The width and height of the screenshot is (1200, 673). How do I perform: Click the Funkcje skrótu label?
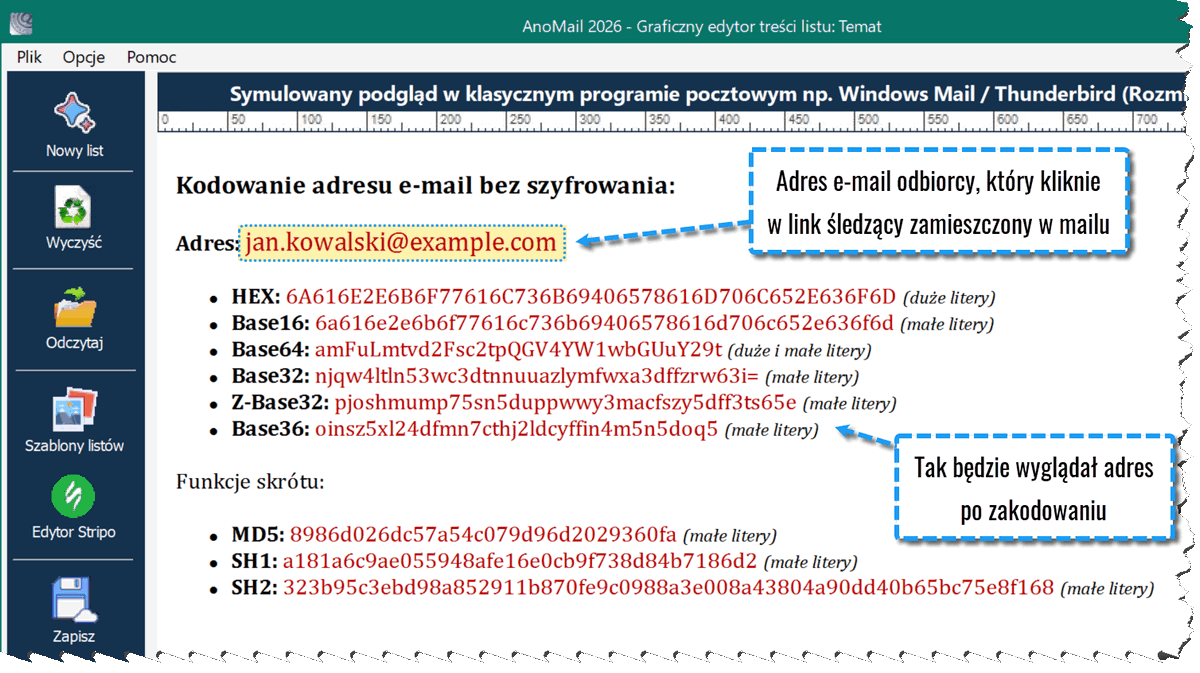point(250,482)
